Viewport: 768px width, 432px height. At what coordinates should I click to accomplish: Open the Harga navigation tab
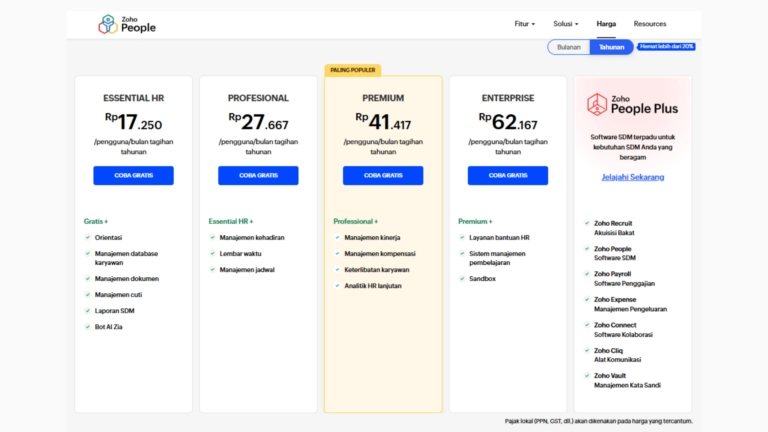tap(606, 24)
